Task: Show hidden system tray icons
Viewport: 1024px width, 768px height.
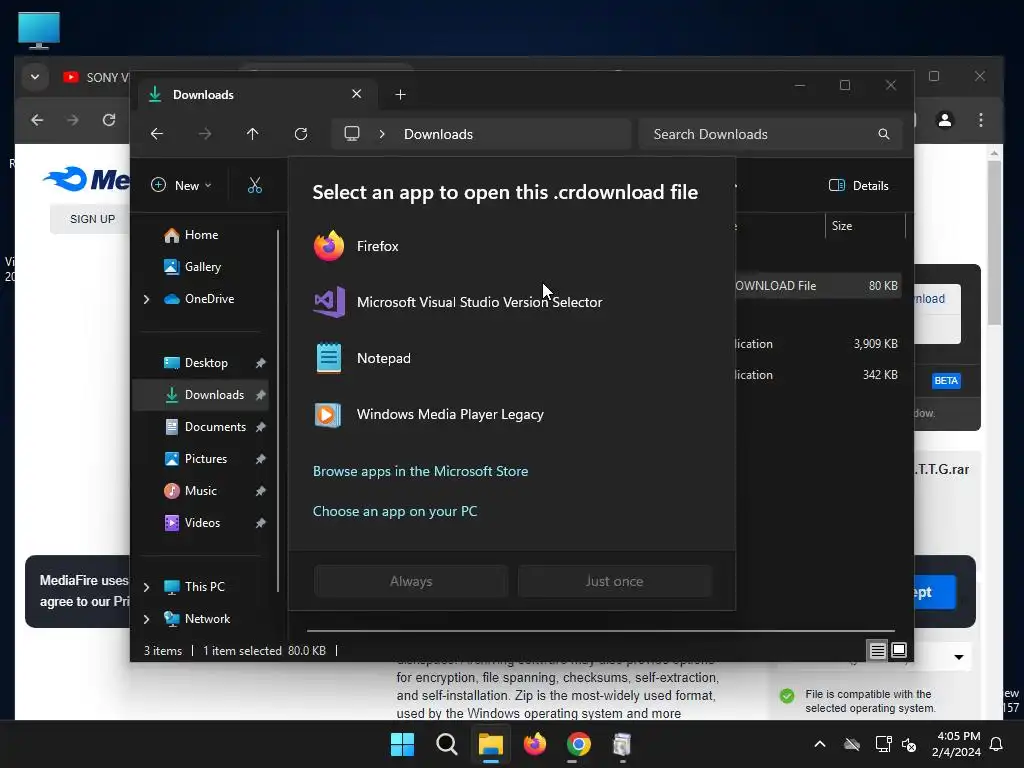Action: click(x=820, y=744)
